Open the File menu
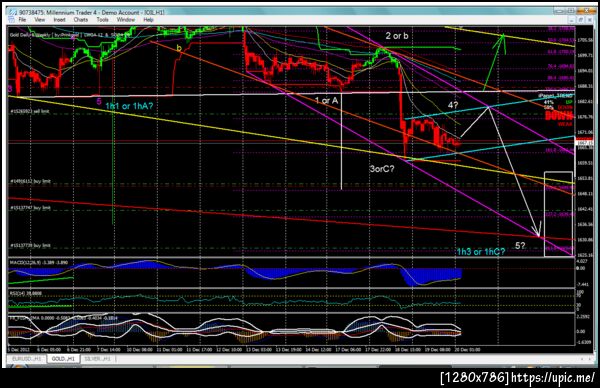The image size is (600, 388). (22, 20)
